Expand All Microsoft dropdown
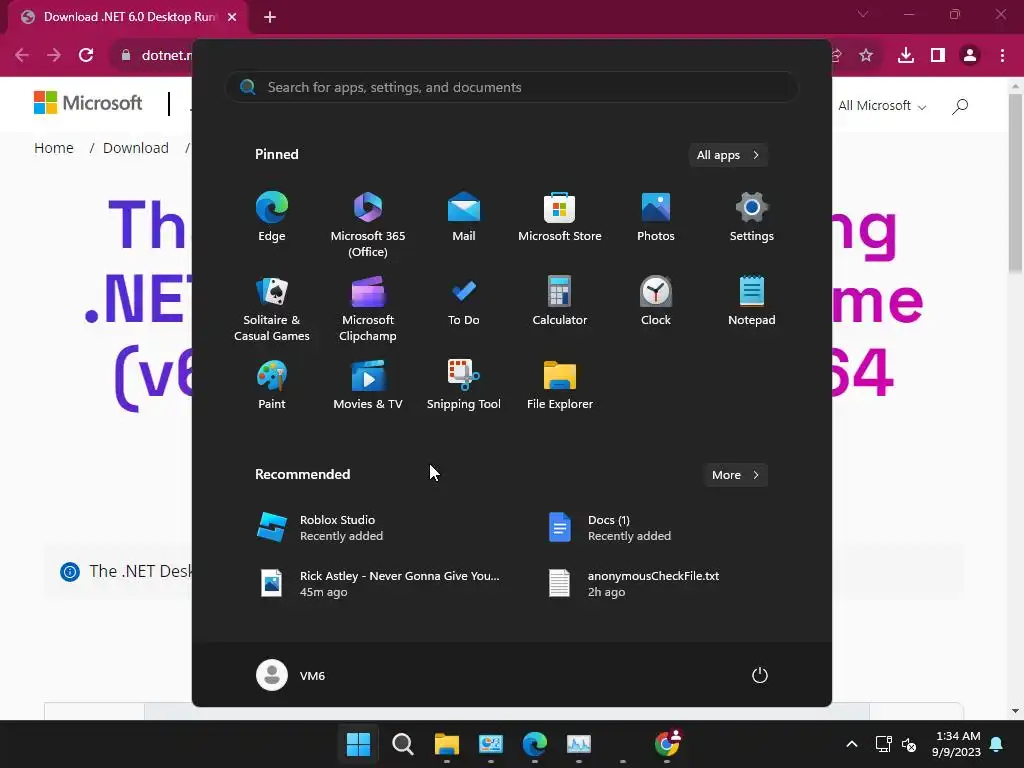 pyautogui.click(x=882, y=106)
